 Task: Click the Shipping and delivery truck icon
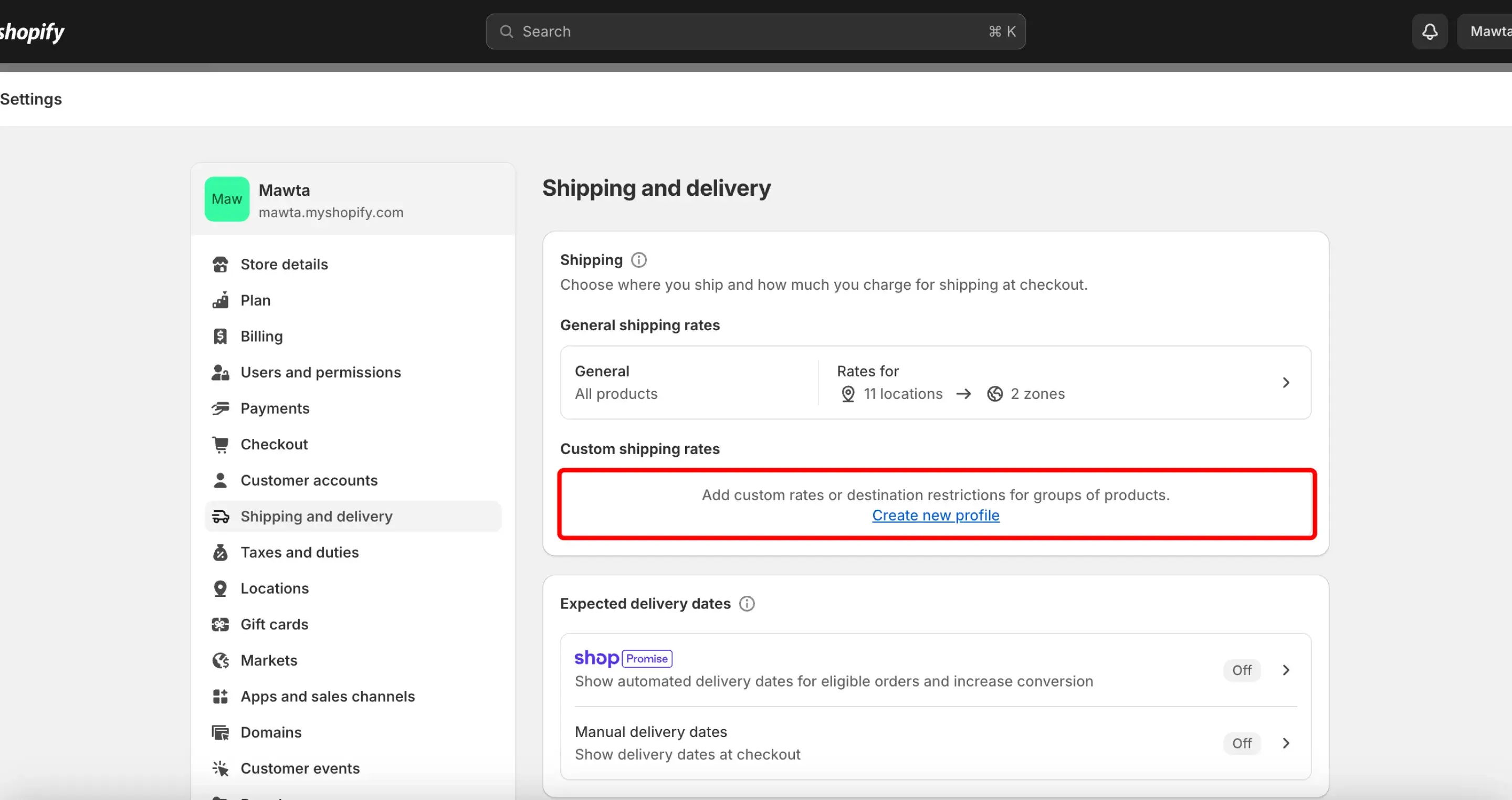[220, 517]
